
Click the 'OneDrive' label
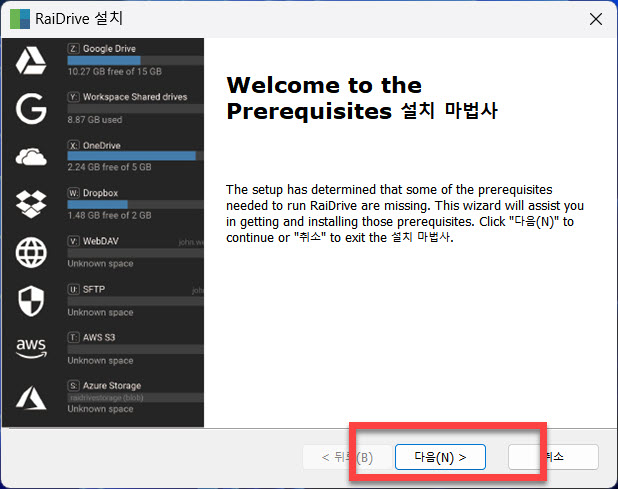(102, 145)
